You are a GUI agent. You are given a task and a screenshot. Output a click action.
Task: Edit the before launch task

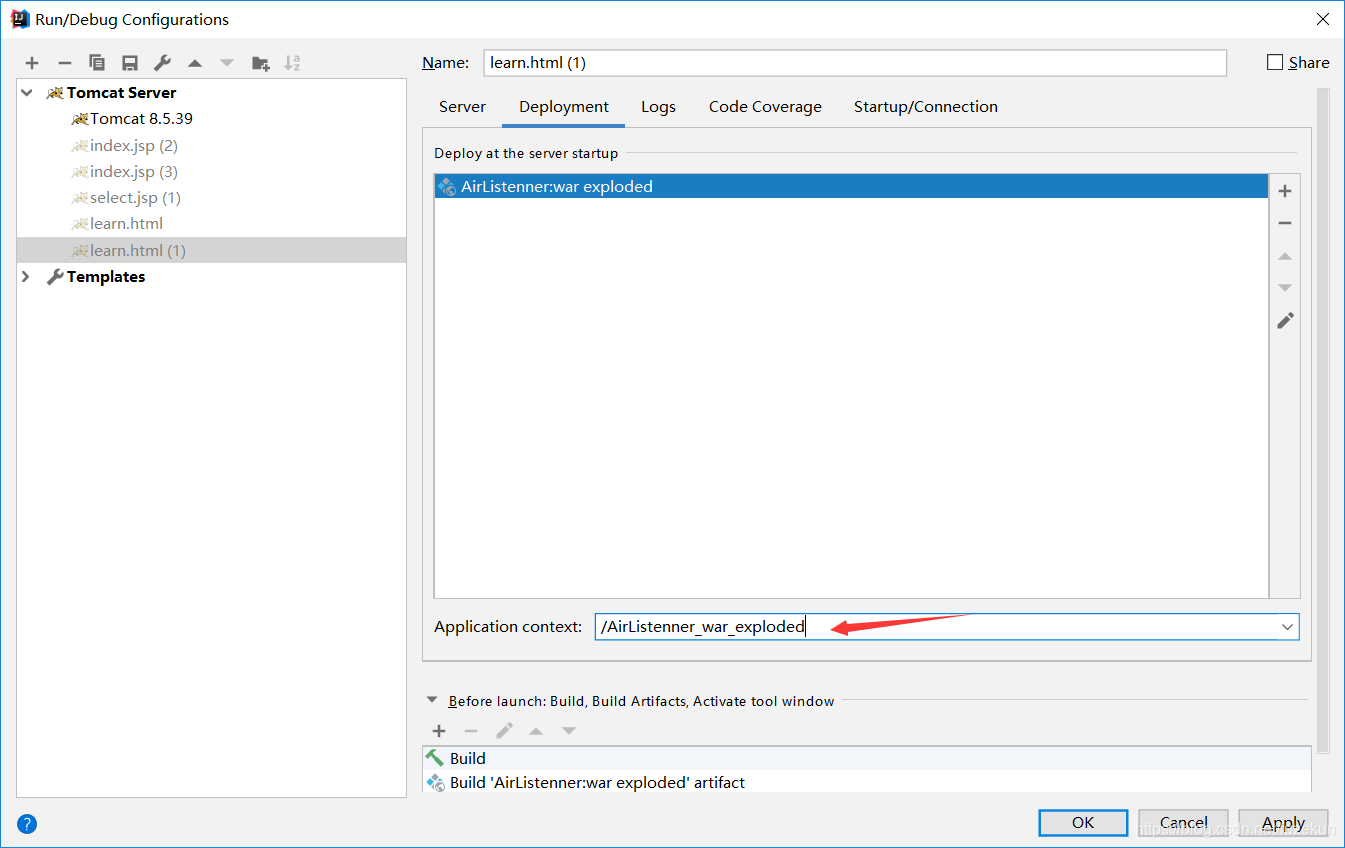[x=504, y=731]
